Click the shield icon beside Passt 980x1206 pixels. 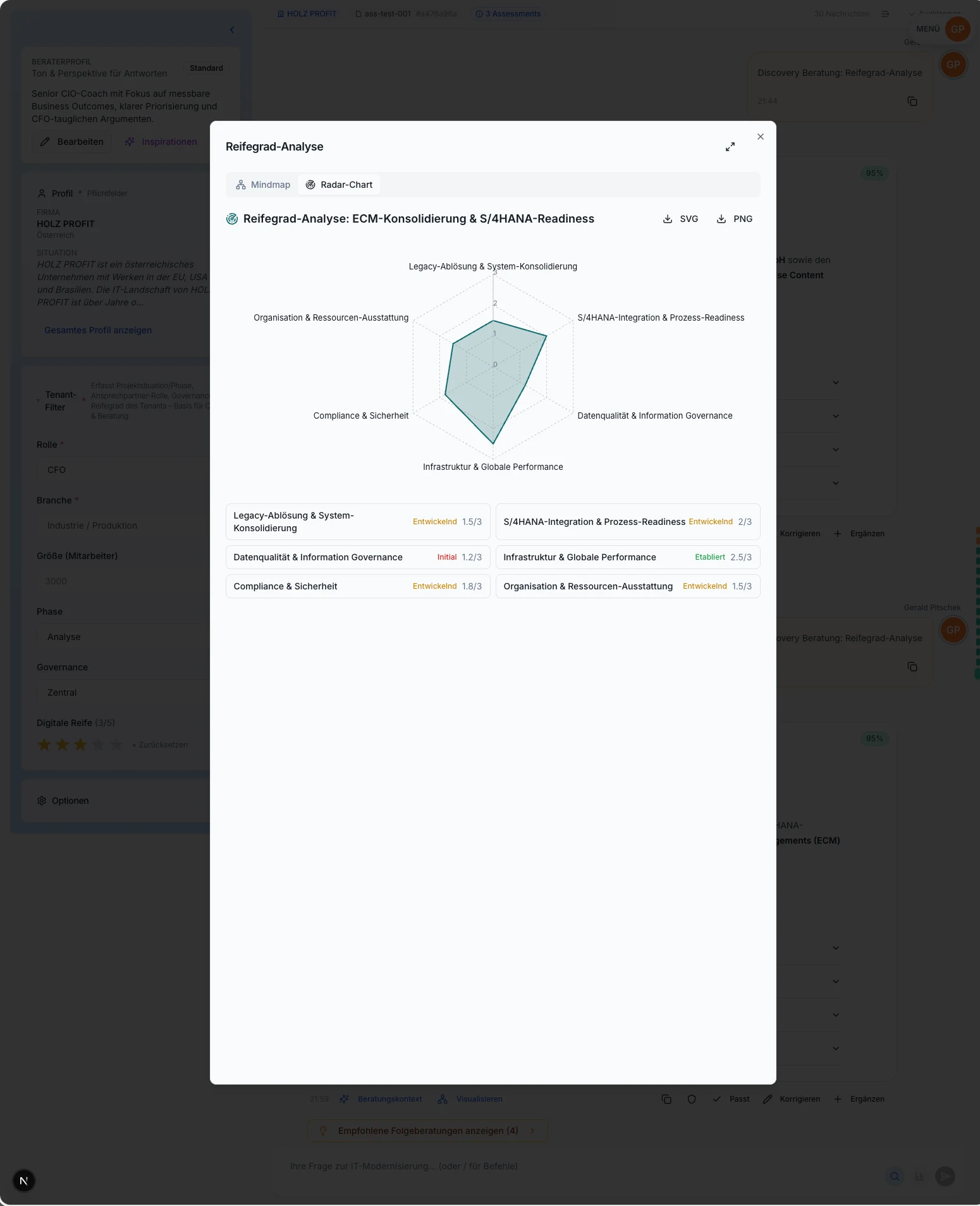point(691,1099)
